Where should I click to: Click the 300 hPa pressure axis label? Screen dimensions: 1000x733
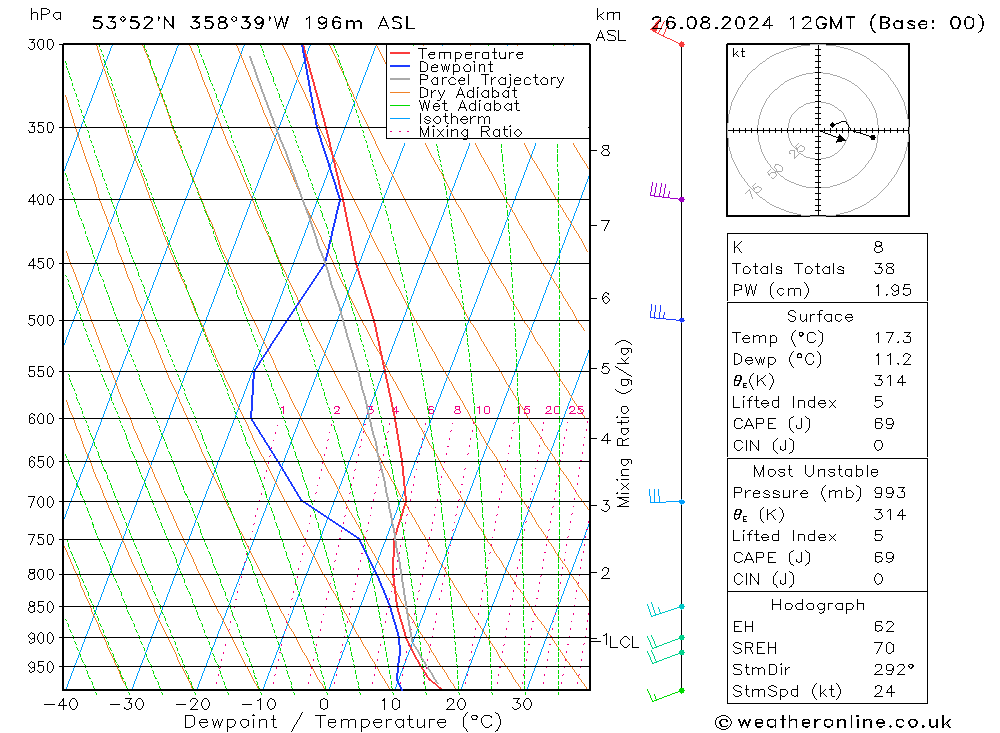pyautogui.click(x=41, y=45)
